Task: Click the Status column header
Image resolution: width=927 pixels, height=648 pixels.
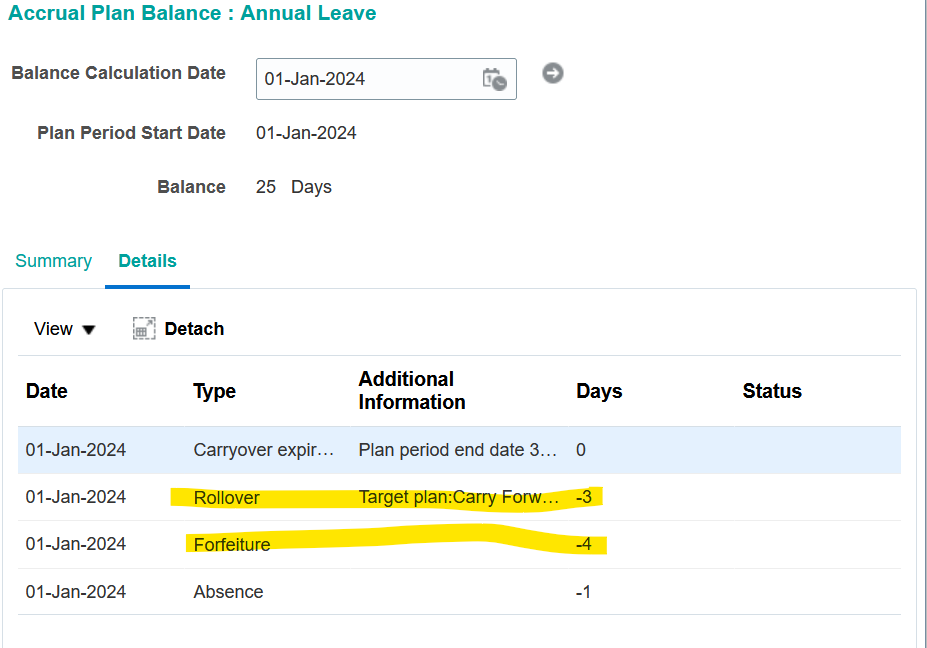Action: 771,391
